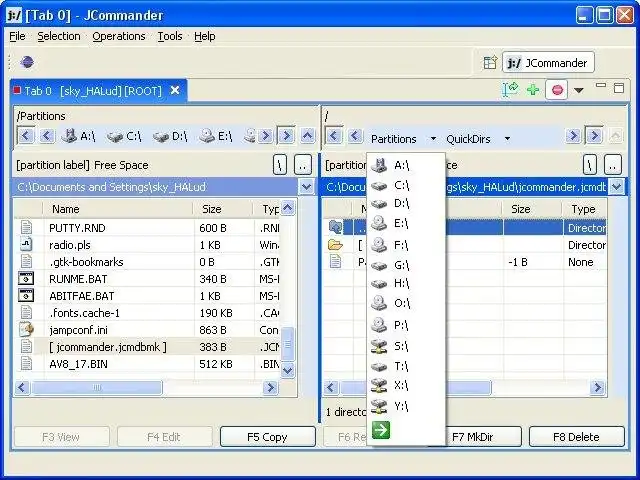Image resolution: width=640 pixels, height=480 pixels.
Task: Open the Help menu
Action: coord(204,36)
